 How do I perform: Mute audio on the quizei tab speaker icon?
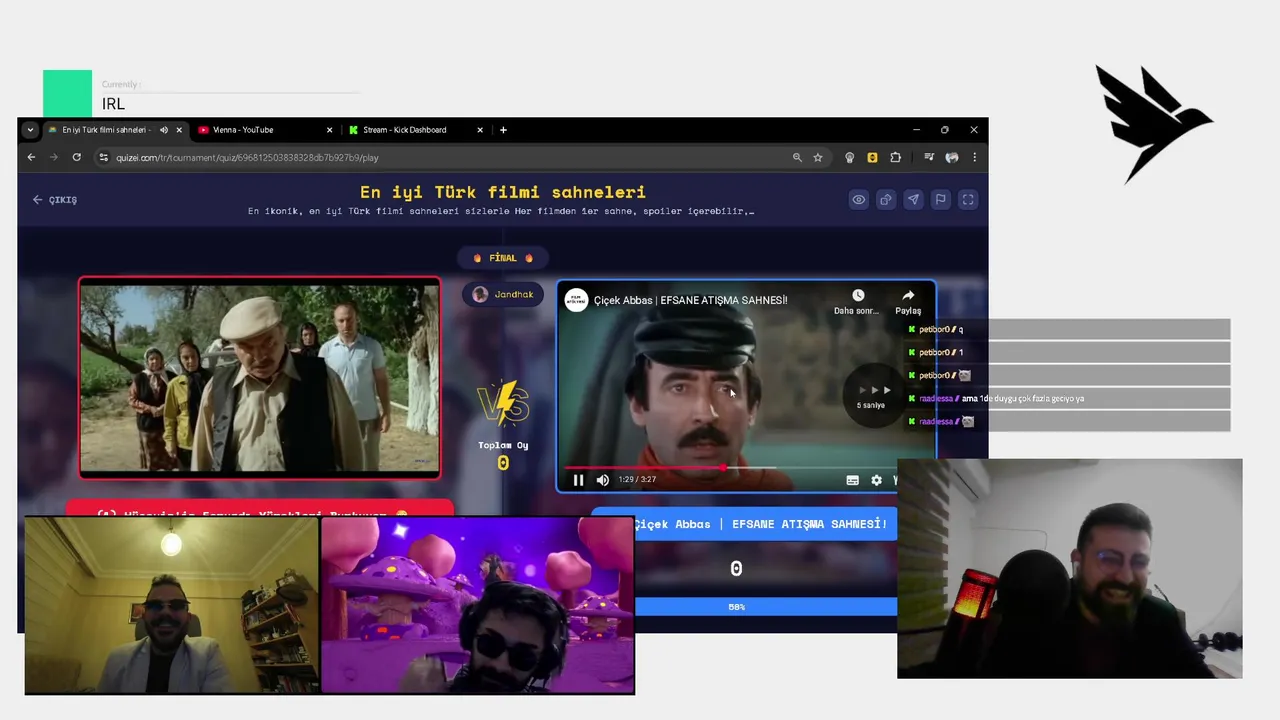coord(164,130)
